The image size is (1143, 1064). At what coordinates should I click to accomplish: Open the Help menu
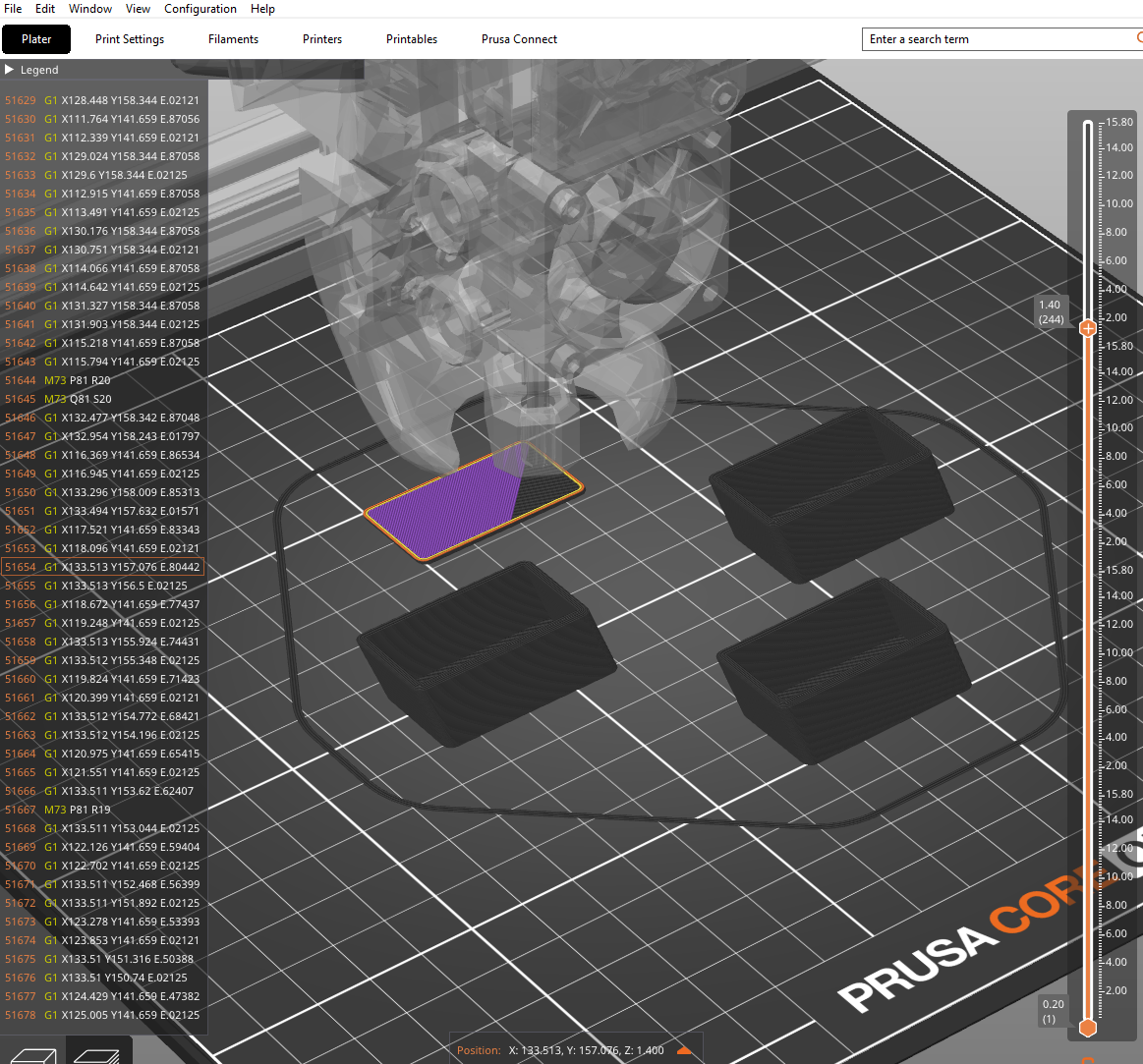(x=262, y=9)
